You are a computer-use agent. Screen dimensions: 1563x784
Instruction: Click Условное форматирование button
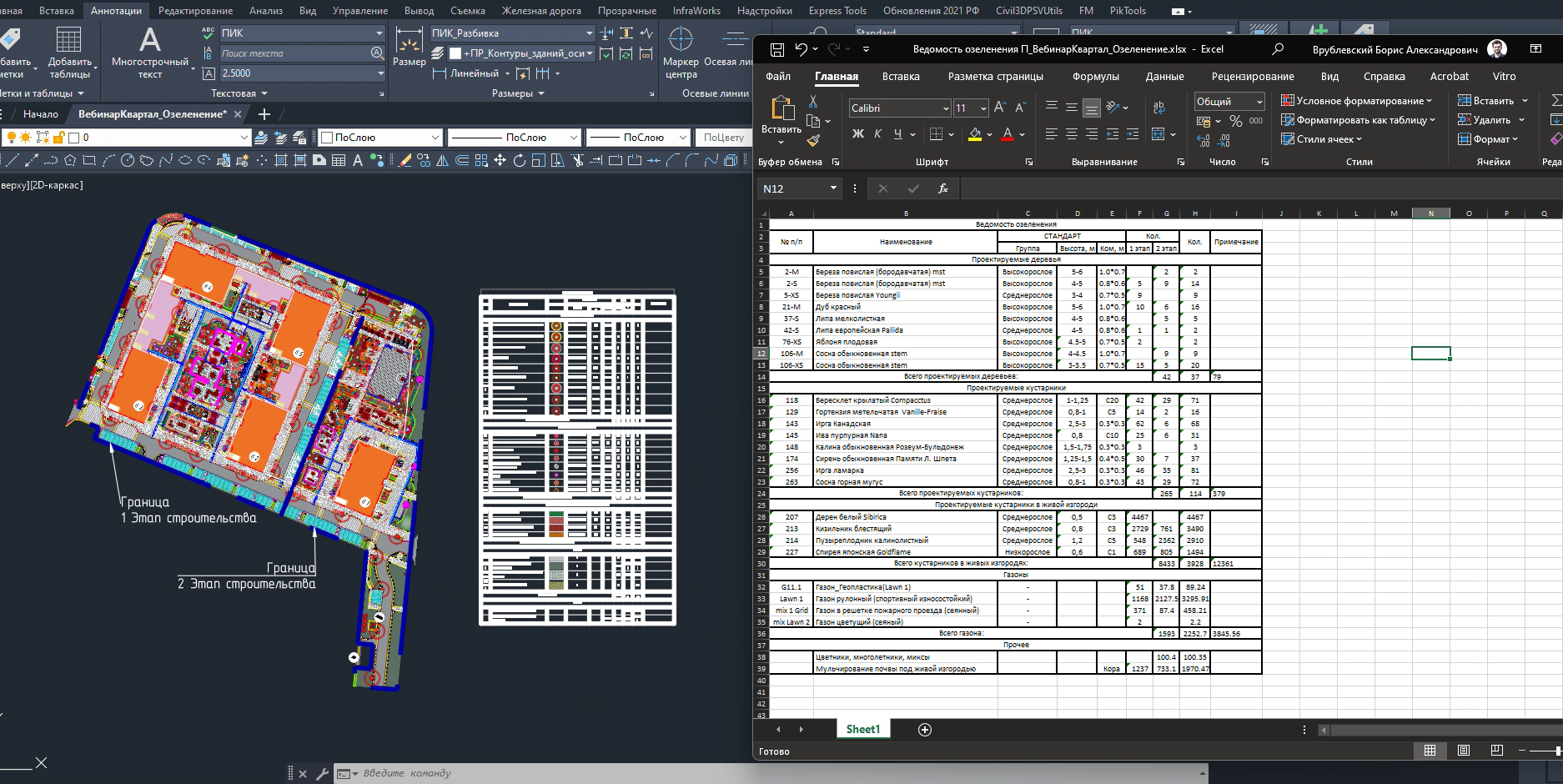1357,101
